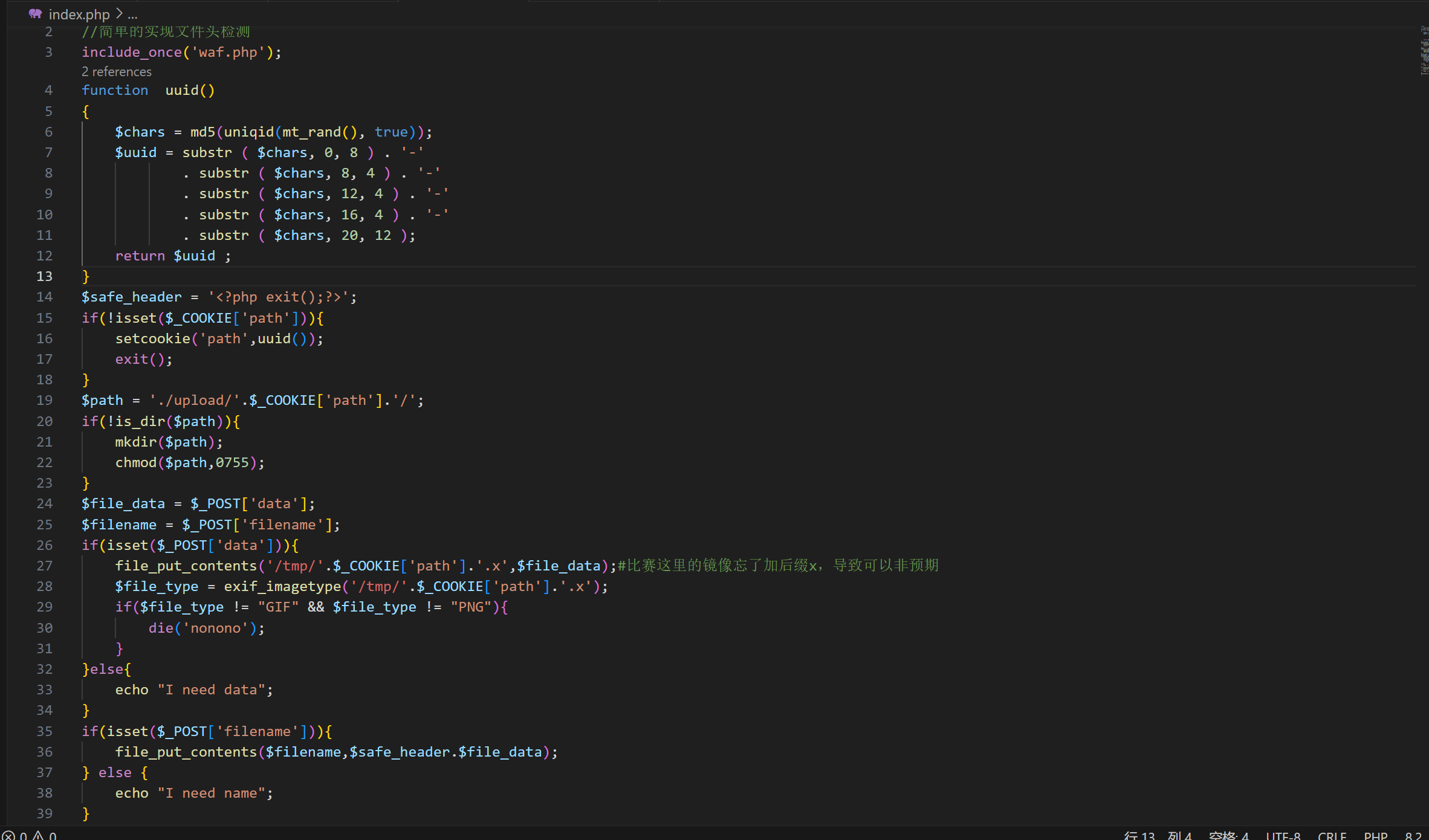Click 'echo "I need data";' line
The image size is (1429, 840).
pyautogui.click(x=194, y=690)
